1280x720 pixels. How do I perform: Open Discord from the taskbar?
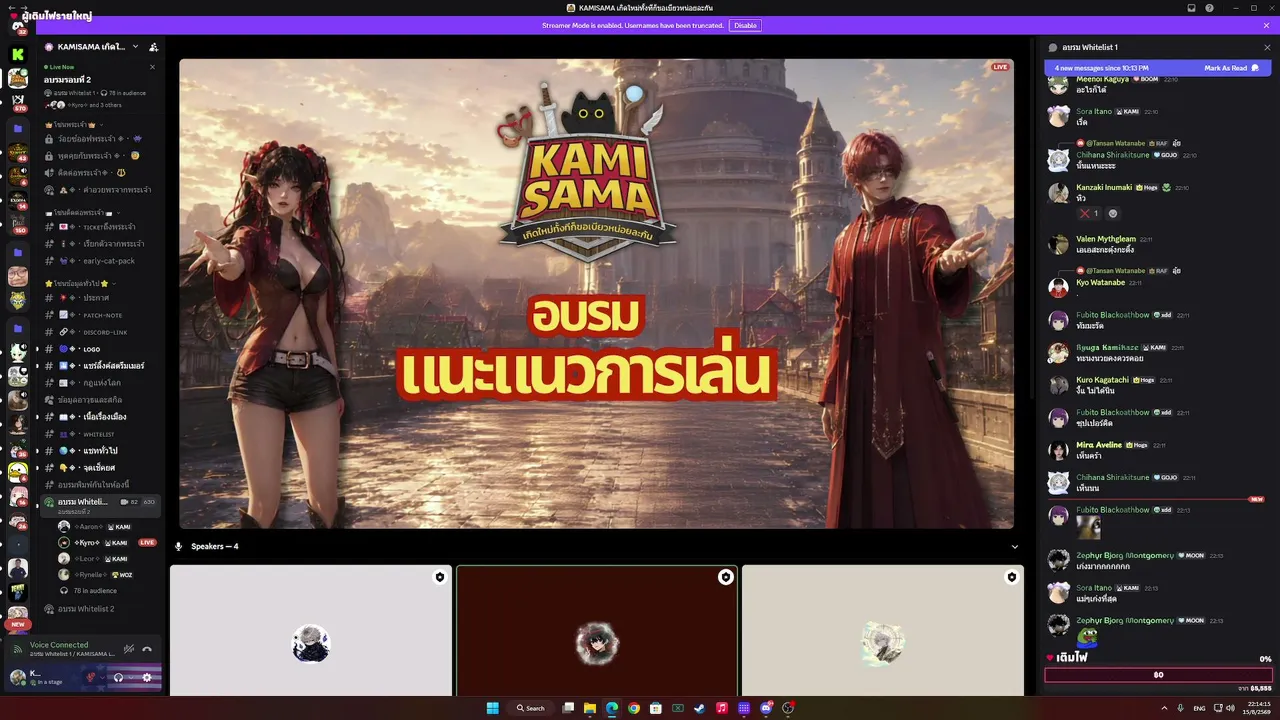[x=766, y=708]
